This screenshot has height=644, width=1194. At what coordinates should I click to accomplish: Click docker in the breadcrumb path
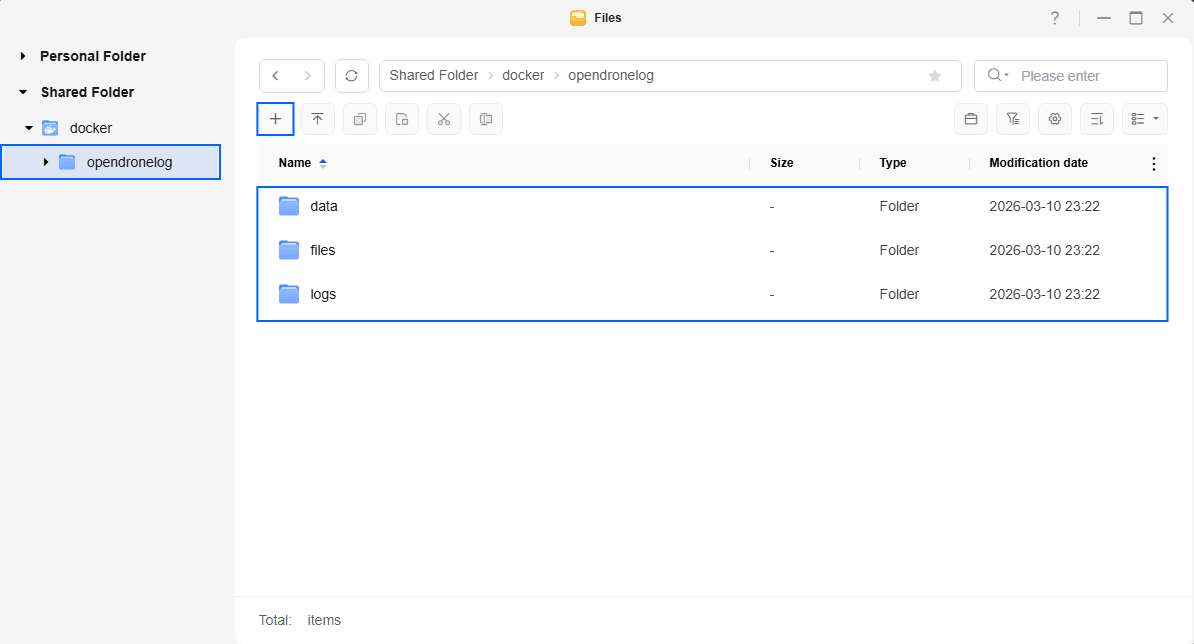click(523, 76)
